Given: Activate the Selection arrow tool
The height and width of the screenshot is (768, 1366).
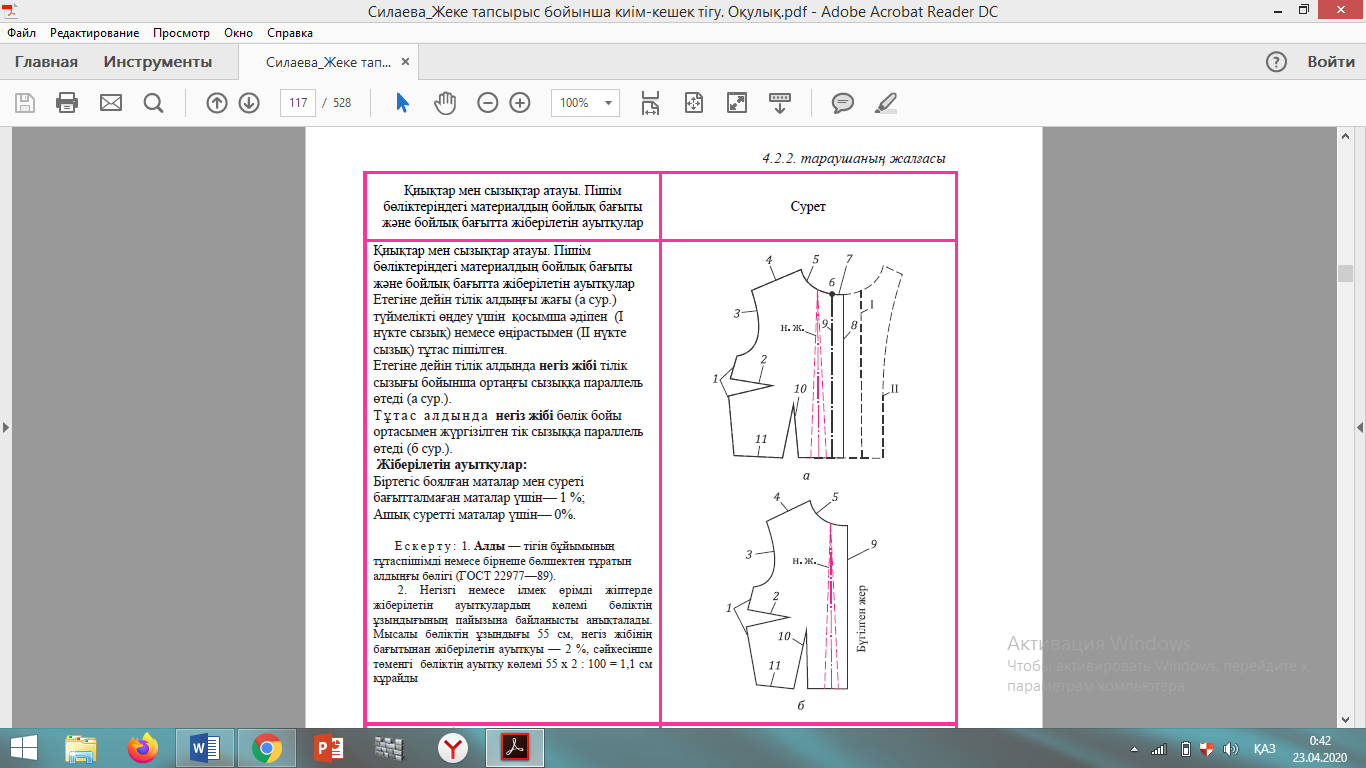Looking at the screenshot, I should point(402,103).
